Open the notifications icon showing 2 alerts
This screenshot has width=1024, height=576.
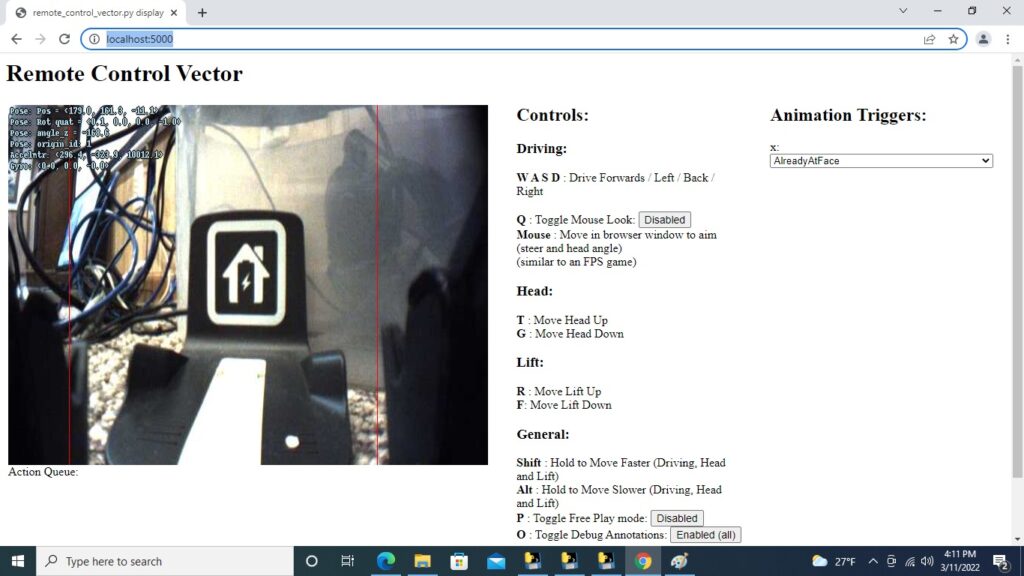tap(999, 561)
